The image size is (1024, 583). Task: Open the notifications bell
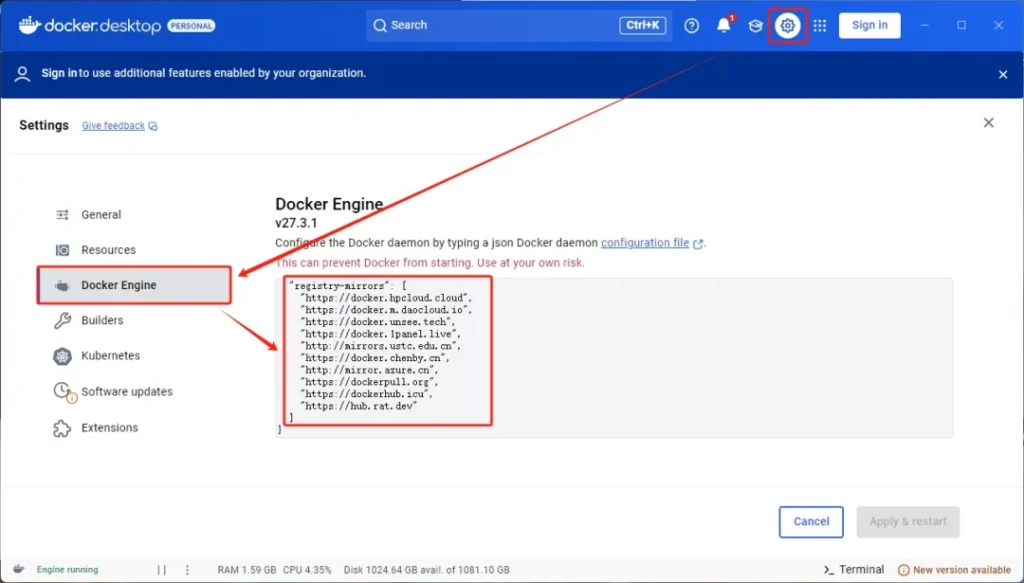click(724, 26)
